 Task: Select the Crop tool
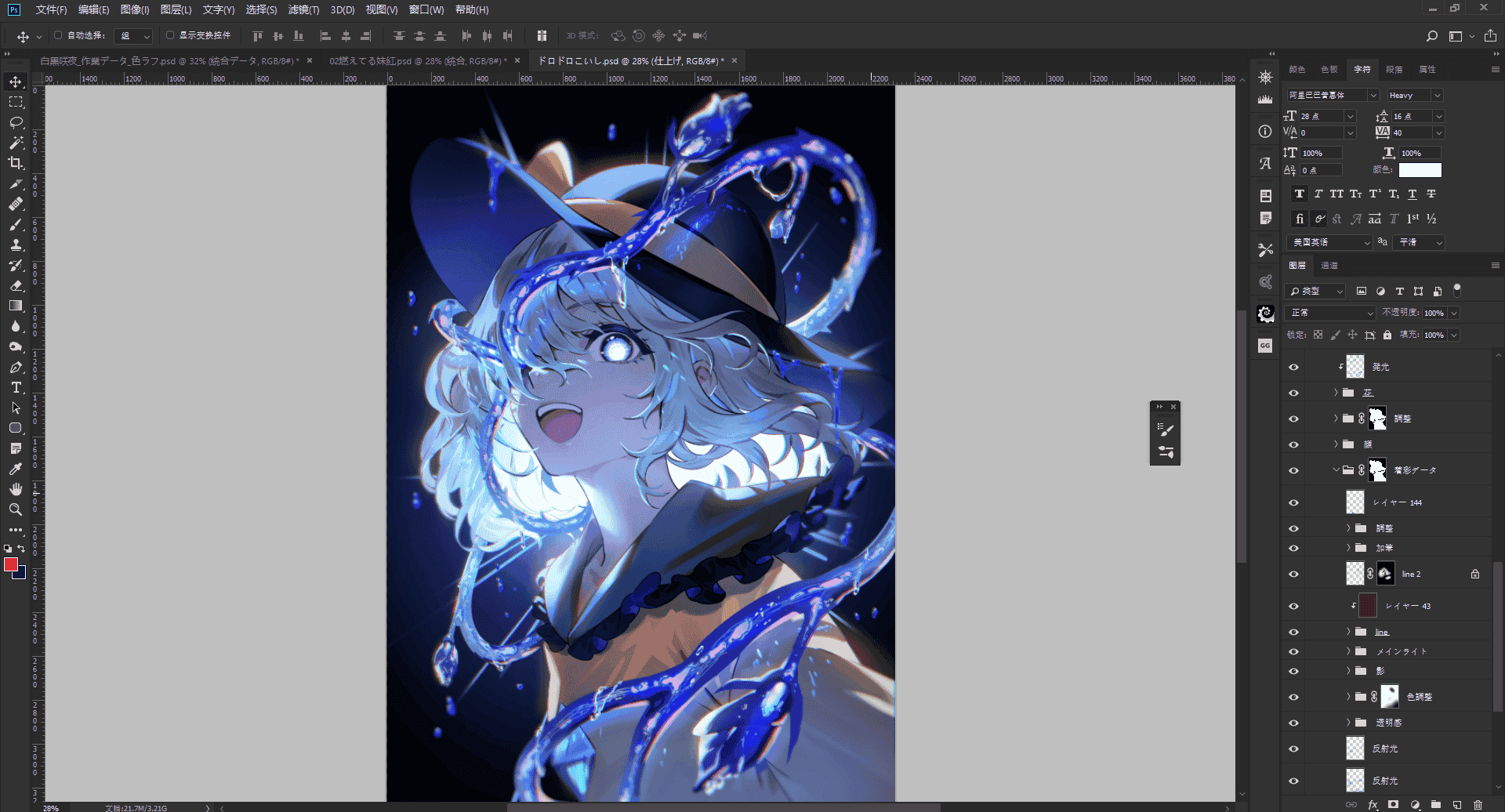click(x=16, y=163)
